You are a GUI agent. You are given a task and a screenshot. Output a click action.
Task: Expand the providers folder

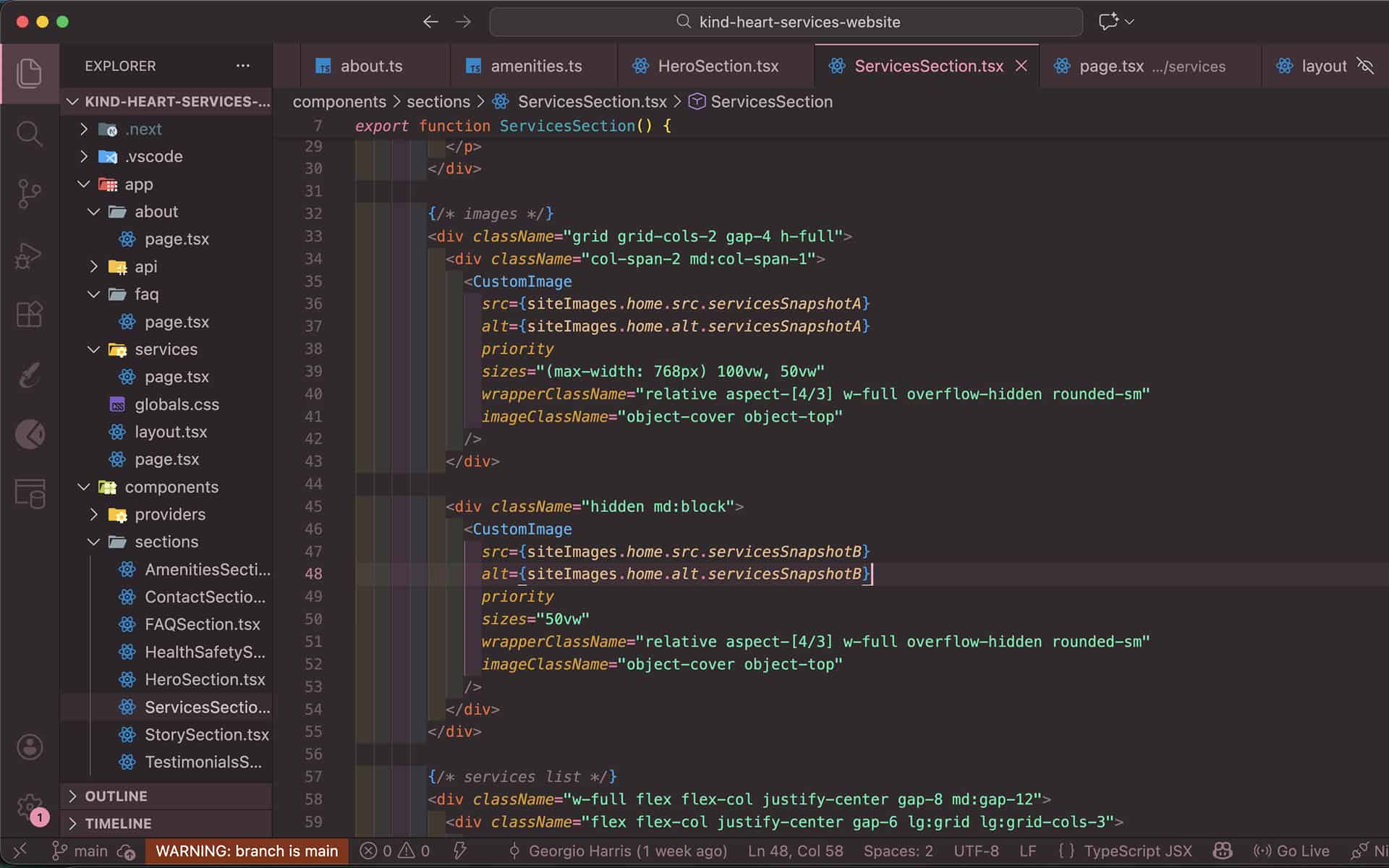[169, 514]
